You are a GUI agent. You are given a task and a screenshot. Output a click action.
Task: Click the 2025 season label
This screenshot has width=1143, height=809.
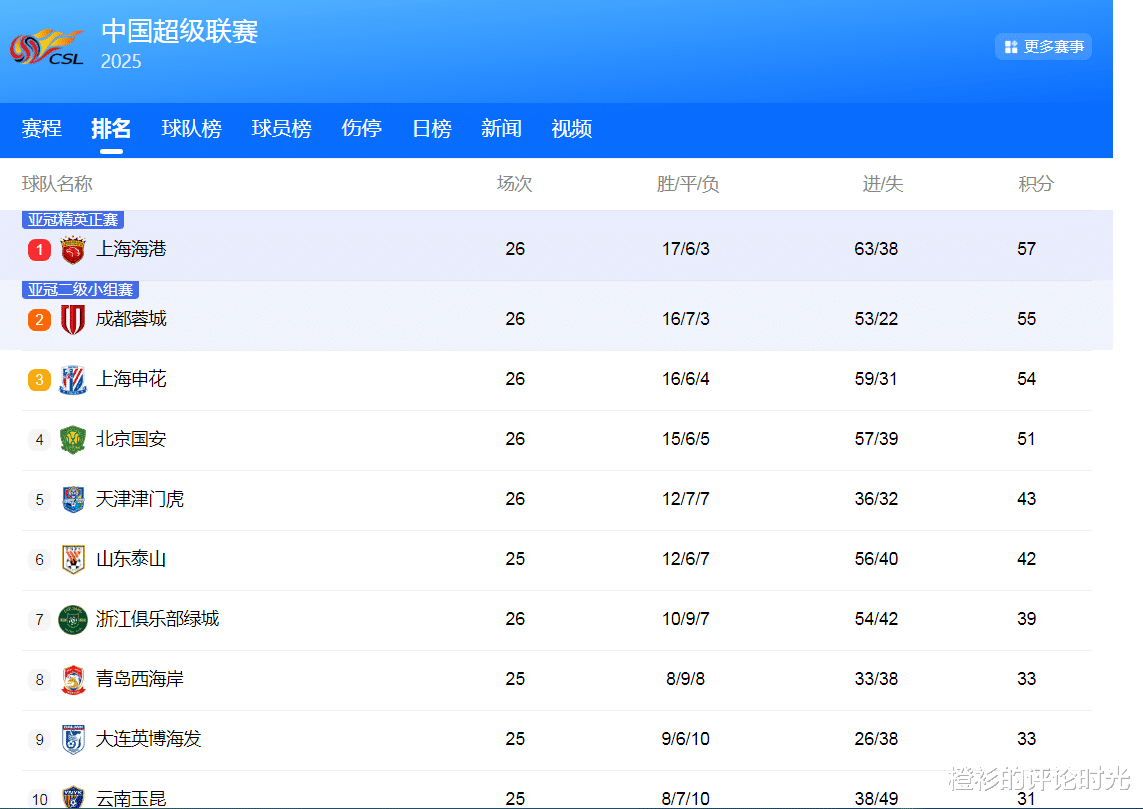click(x=121, y=61)
